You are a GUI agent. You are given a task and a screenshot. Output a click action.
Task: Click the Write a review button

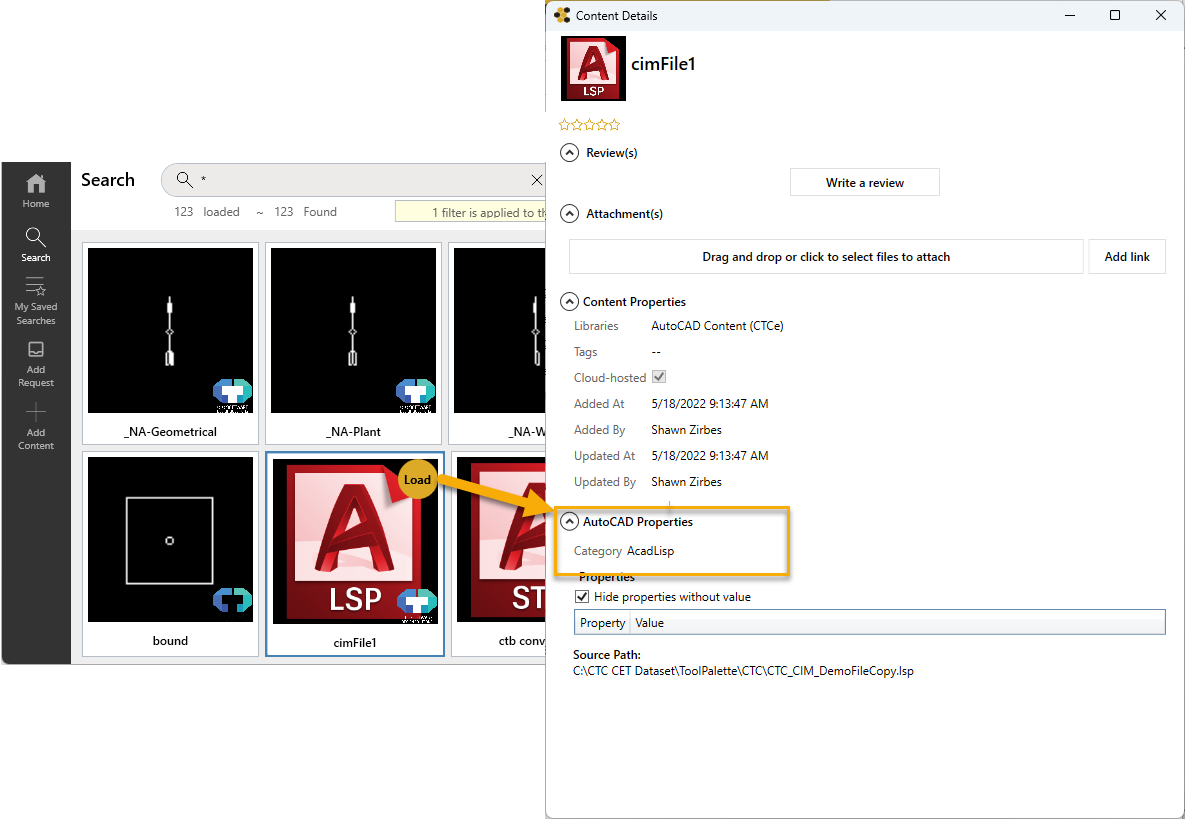click(864, 182)
